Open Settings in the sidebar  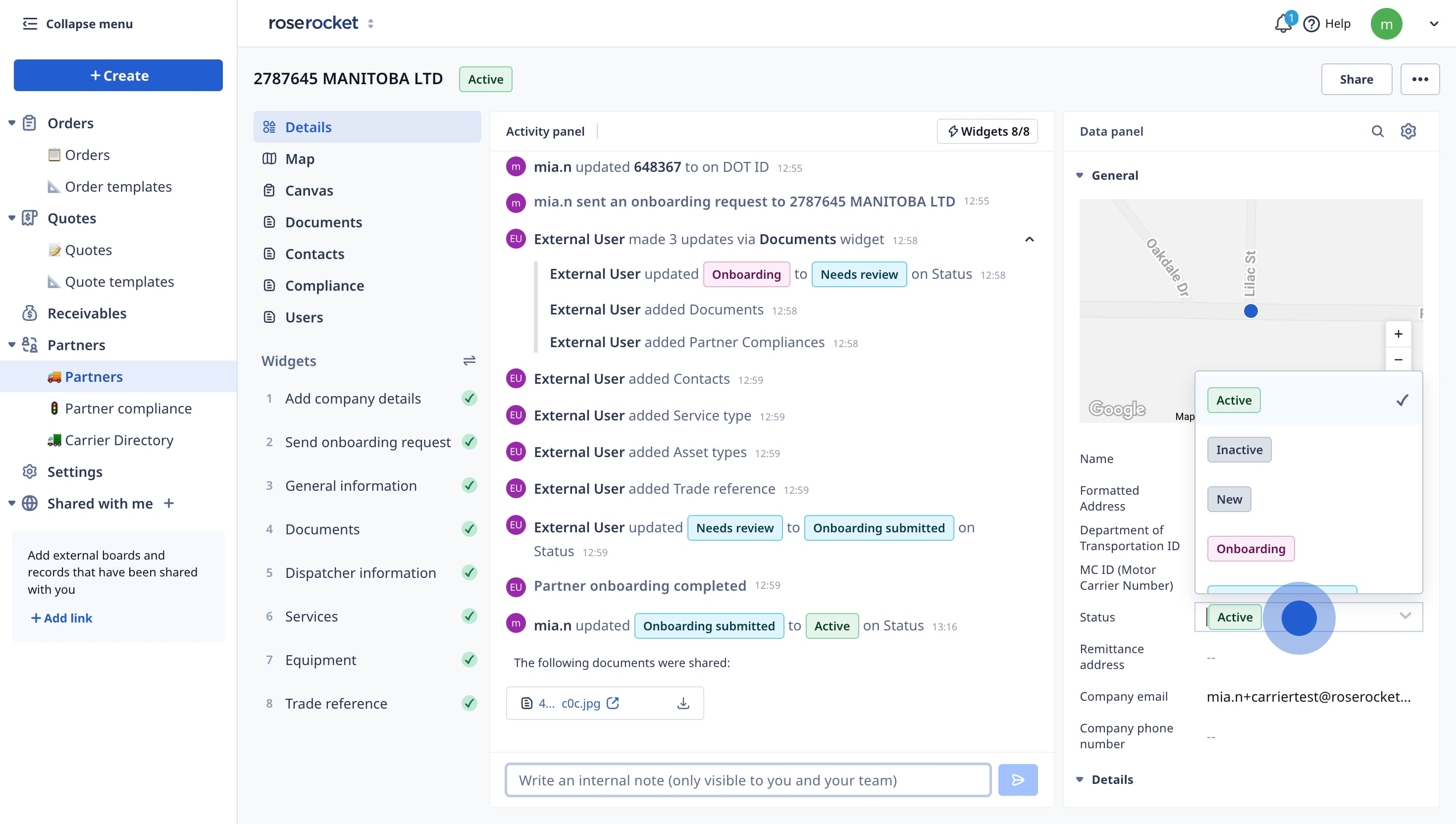[x=75, y=471]
